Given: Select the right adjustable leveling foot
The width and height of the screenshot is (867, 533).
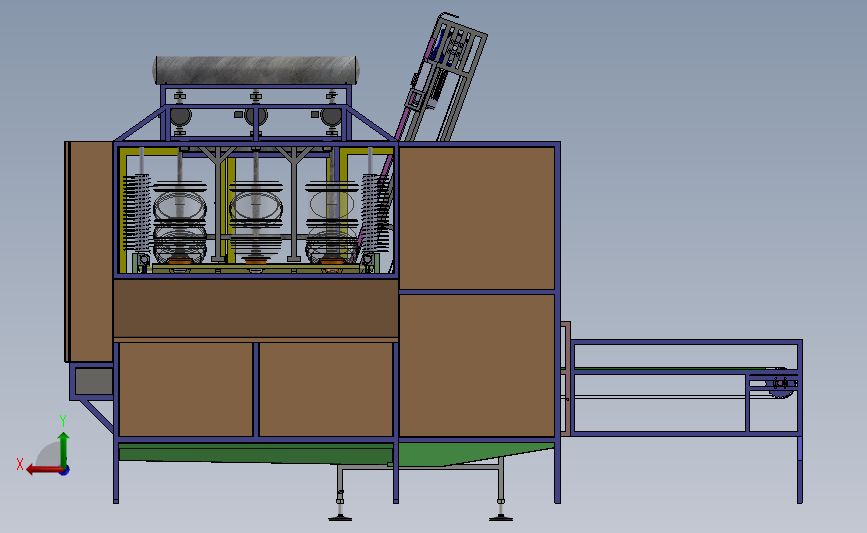Looking at the screenshot, I should click(x=501, y=509).
